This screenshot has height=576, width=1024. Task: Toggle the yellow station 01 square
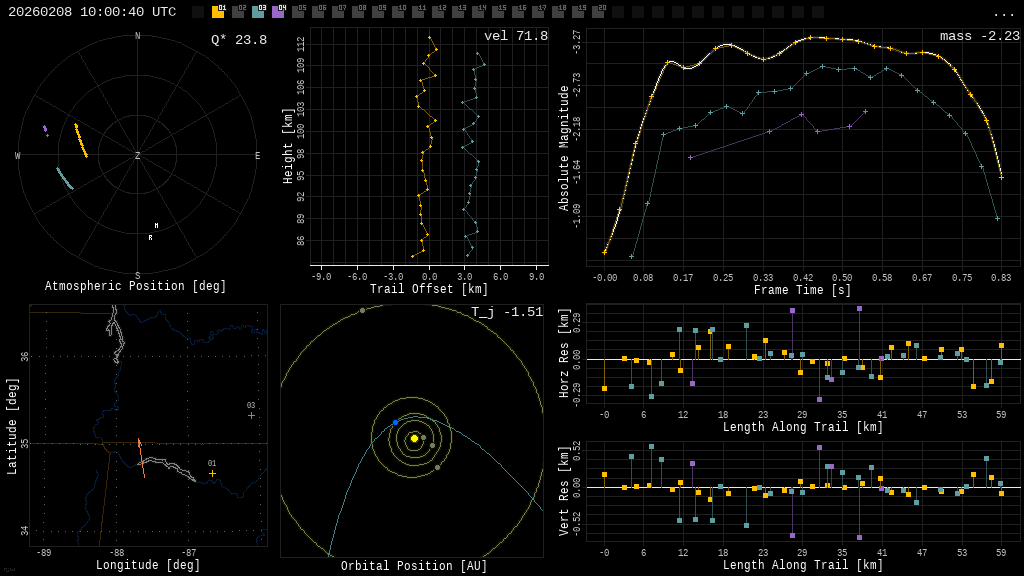(x=218, y=12)
